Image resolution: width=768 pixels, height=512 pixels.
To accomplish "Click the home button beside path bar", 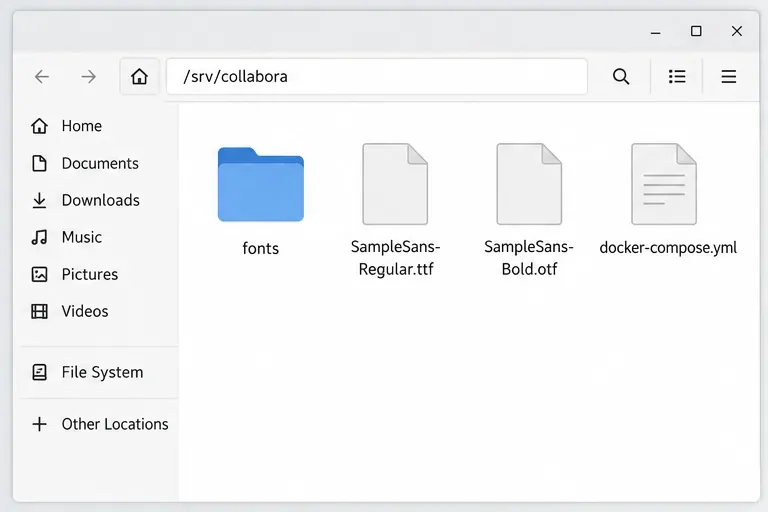I will click(139, 76).
